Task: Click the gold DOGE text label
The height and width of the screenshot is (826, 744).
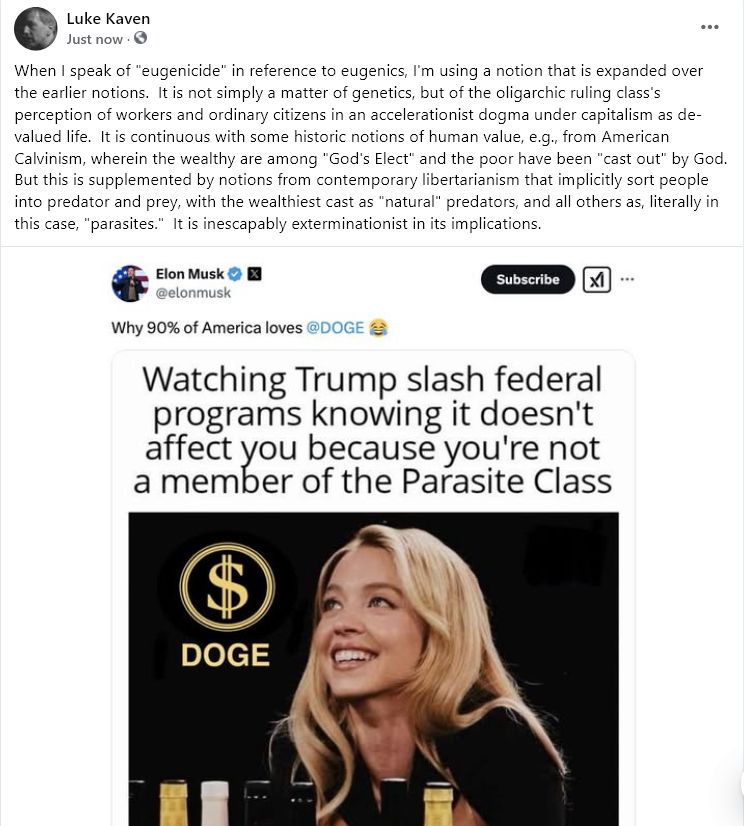Action: [x=226, y=655]
